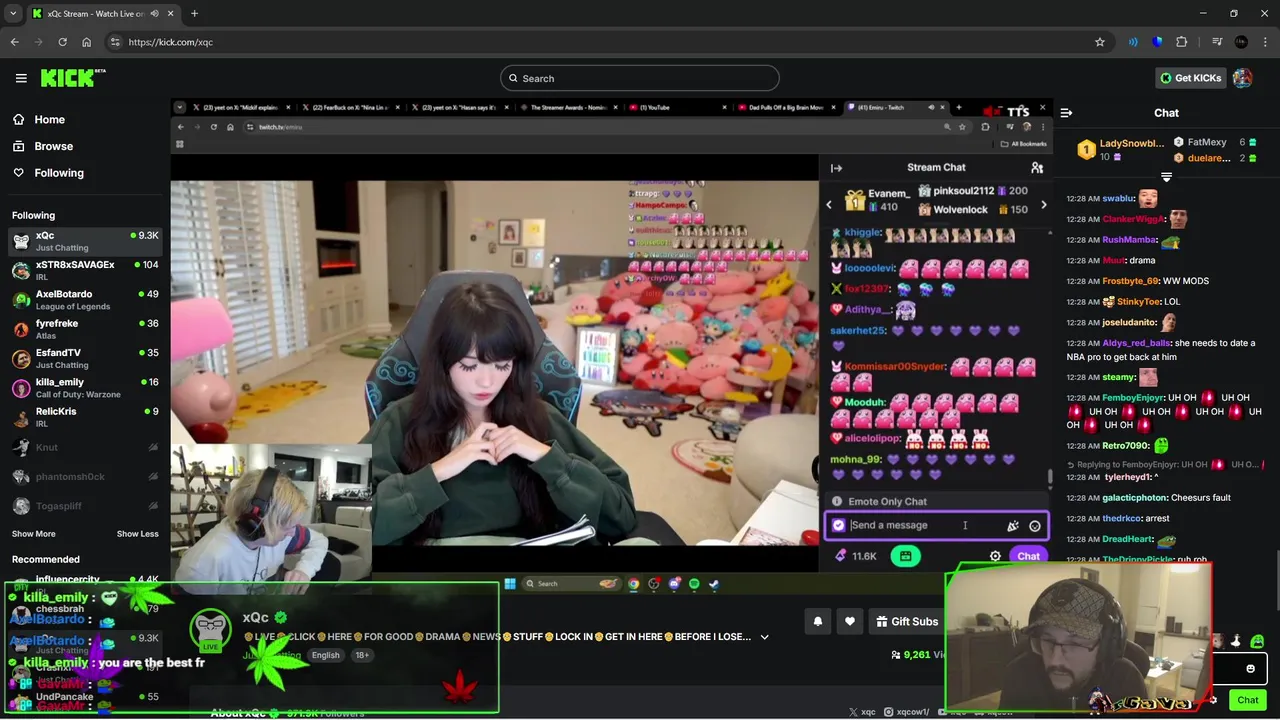This screenshot has height=720, width=1280.
Task: Open Kick user avatar menu
Action: point(1242,78)
